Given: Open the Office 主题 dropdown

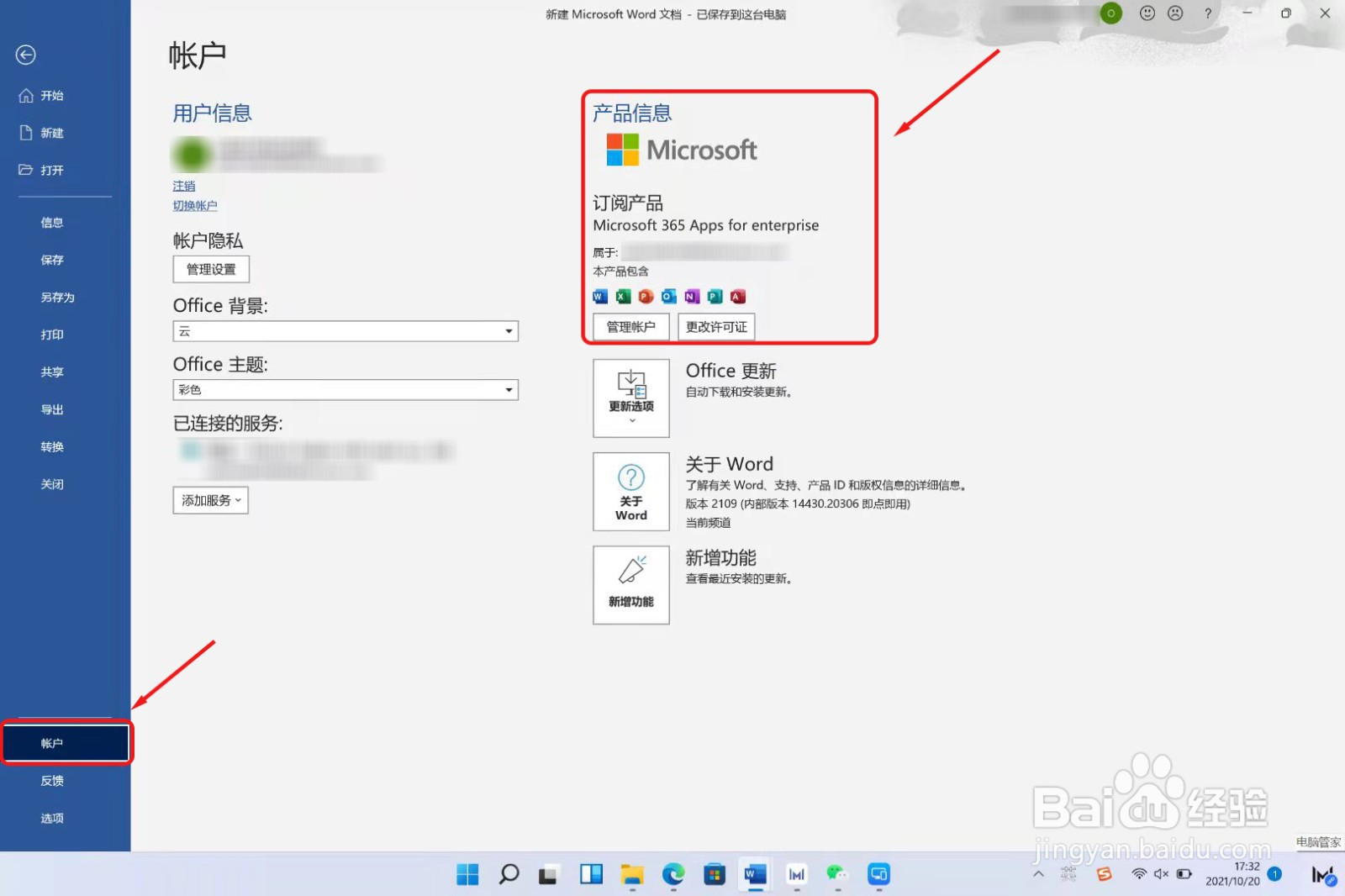Looking at the screenshot, I should [x=508, y=389].
